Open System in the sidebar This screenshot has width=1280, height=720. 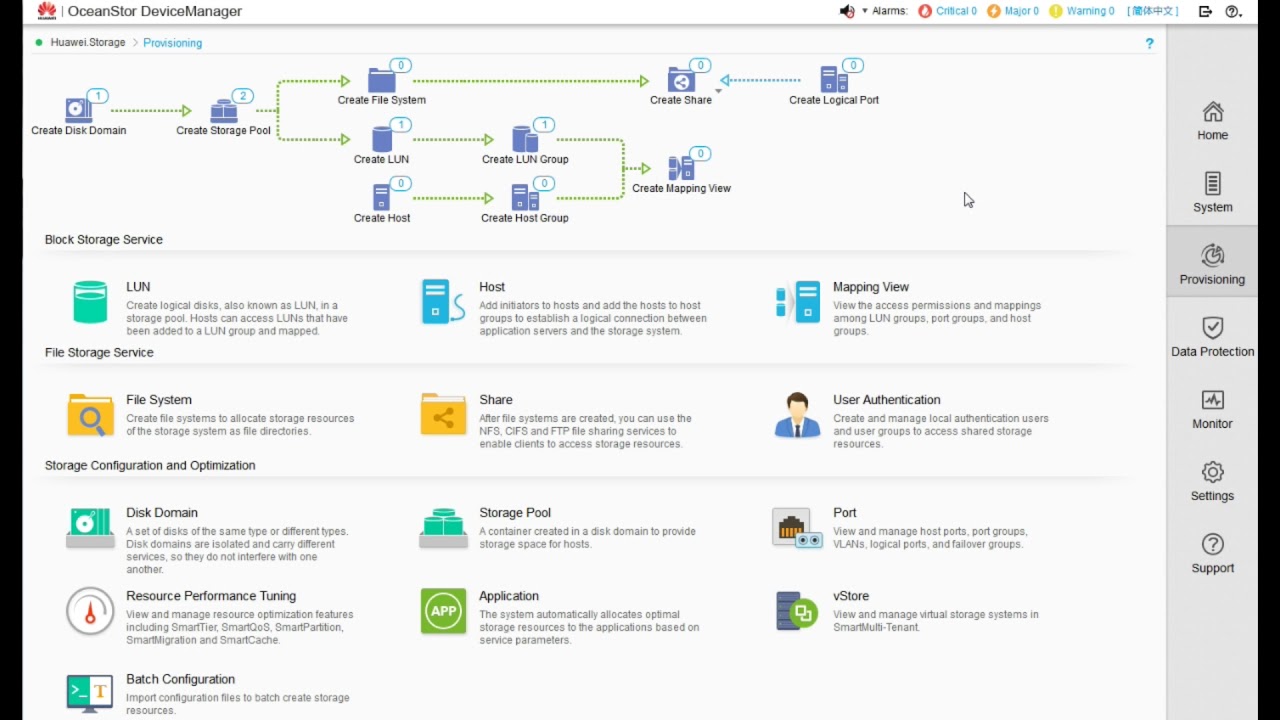(1212, 192)
